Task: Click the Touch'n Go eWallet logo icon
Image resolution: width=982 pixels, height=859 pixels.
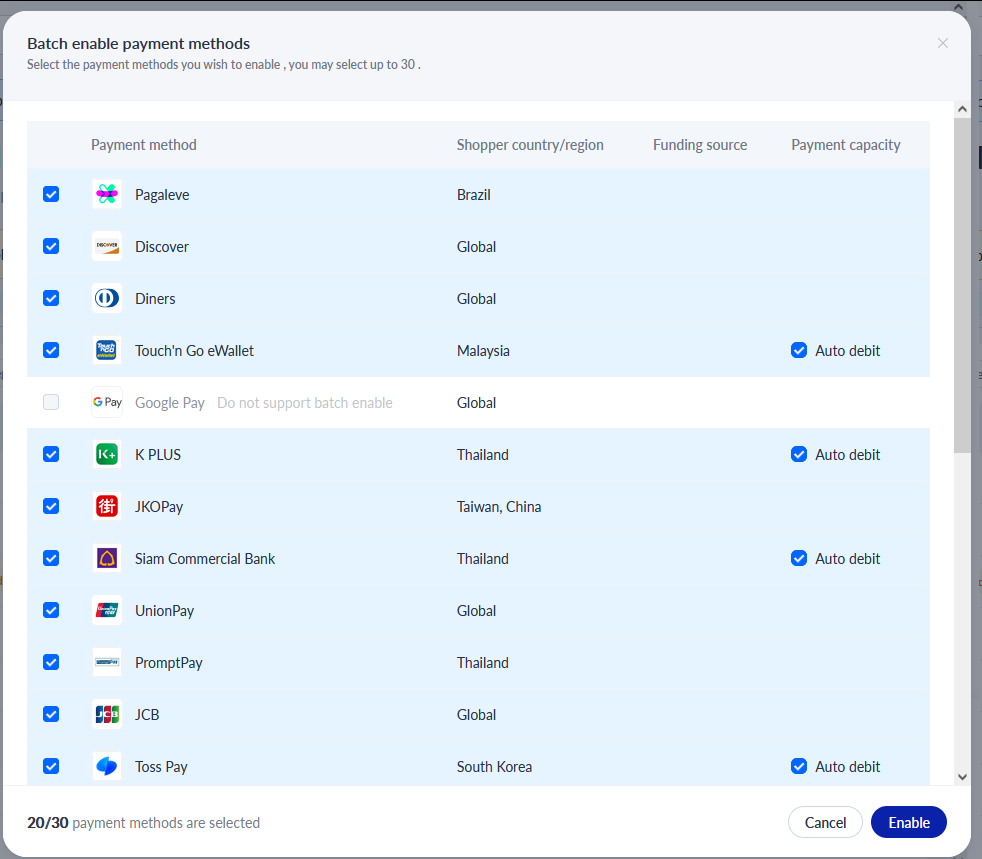Action: coord(107,351)
